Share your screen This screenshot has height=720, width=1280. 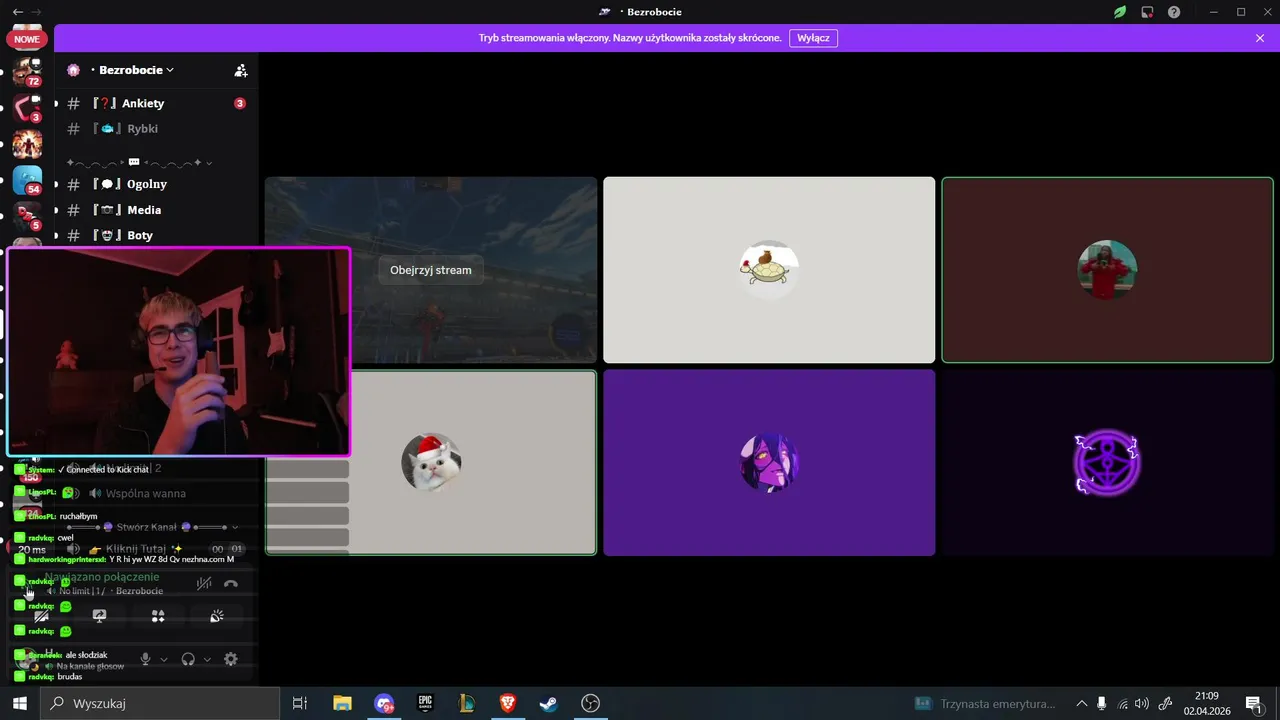tap(99, 616)
